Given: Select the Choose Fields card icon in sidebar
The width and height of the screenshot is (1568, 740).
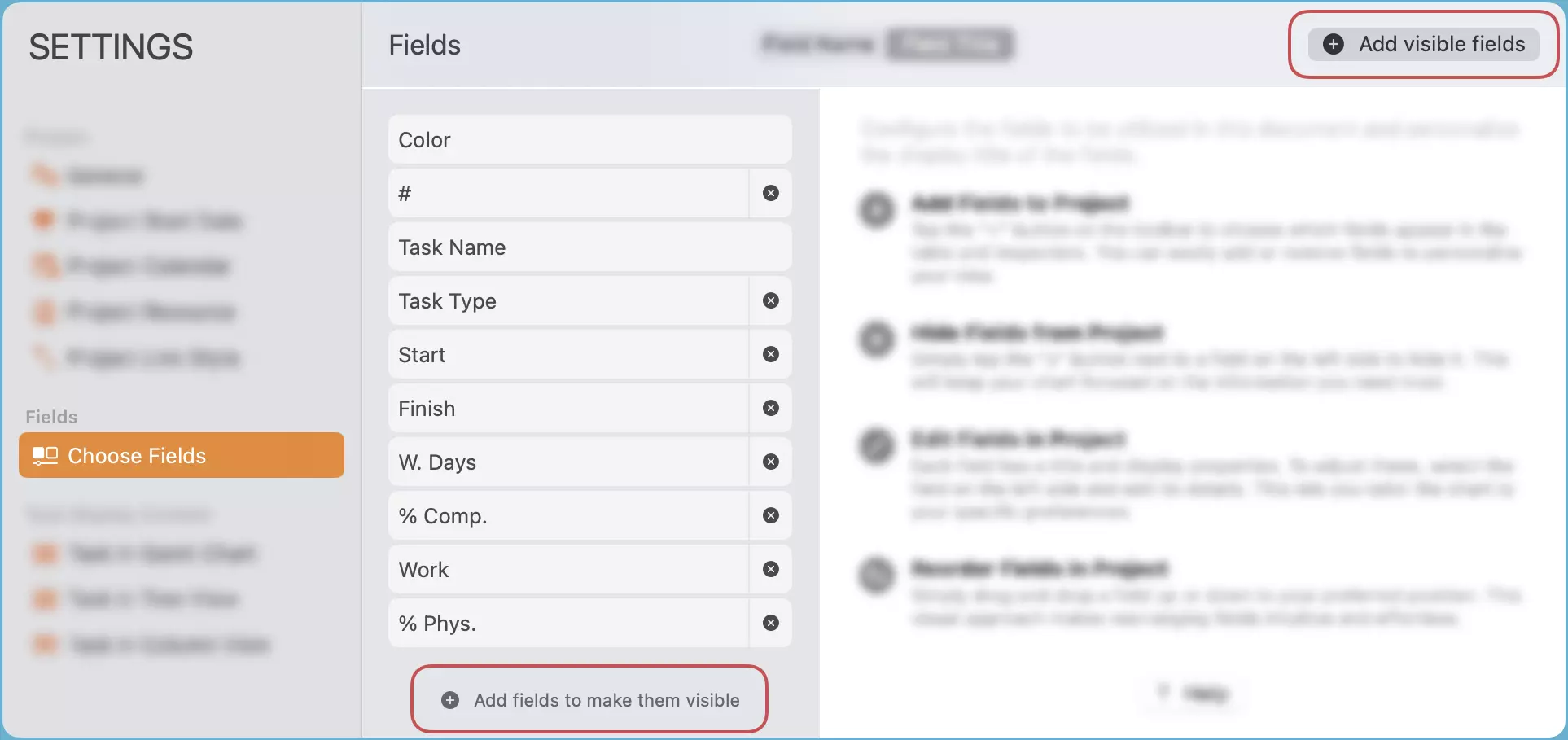Looking at the screenshot, I should point(45,455).
